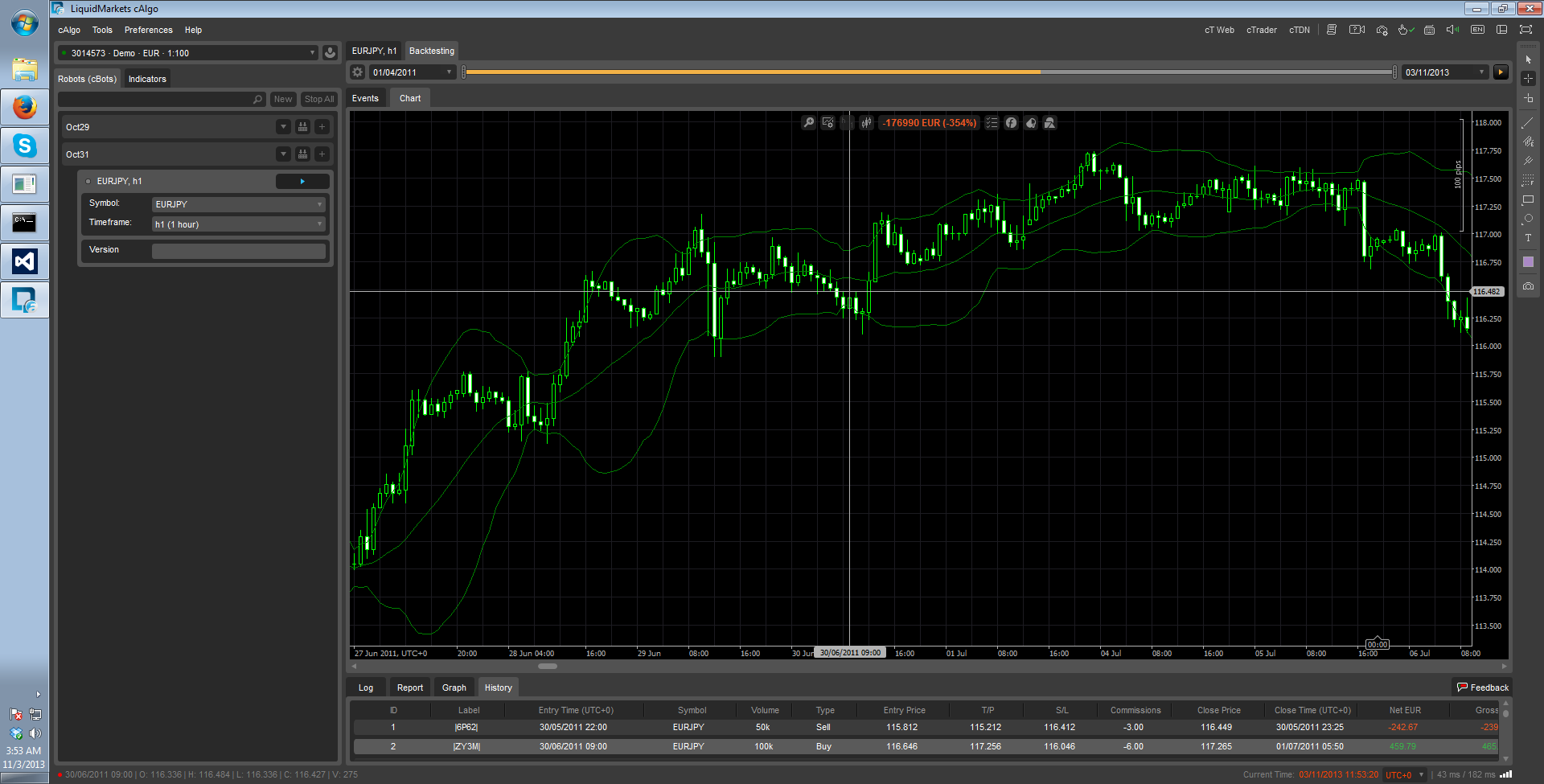Select the EURJPY, h1 instance radio indicator

(88, 182)
